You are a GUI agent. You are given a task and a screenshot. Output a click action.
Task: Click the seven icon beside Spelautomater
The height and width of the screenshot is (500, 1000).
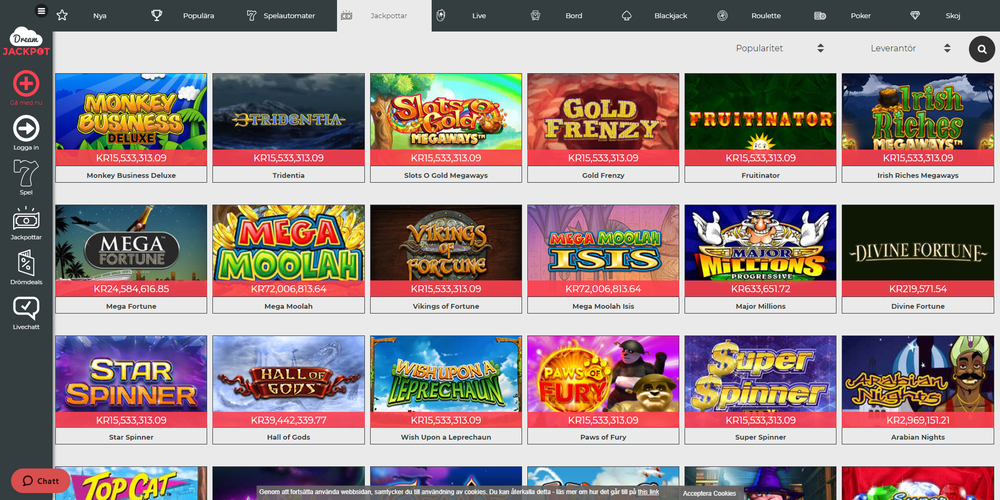coord(251,15)
